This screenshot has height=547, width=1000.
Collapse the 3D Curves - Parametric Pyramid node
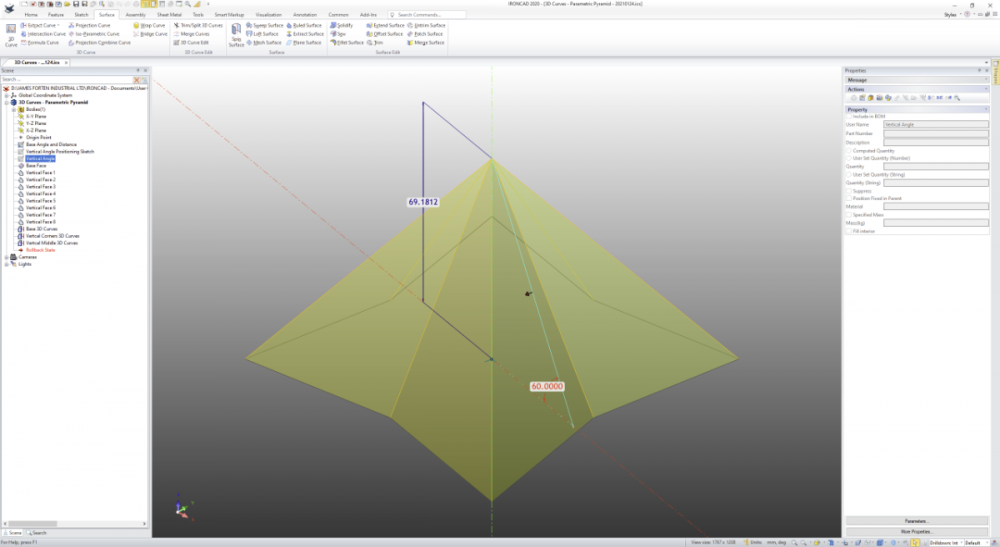point(6,103)
